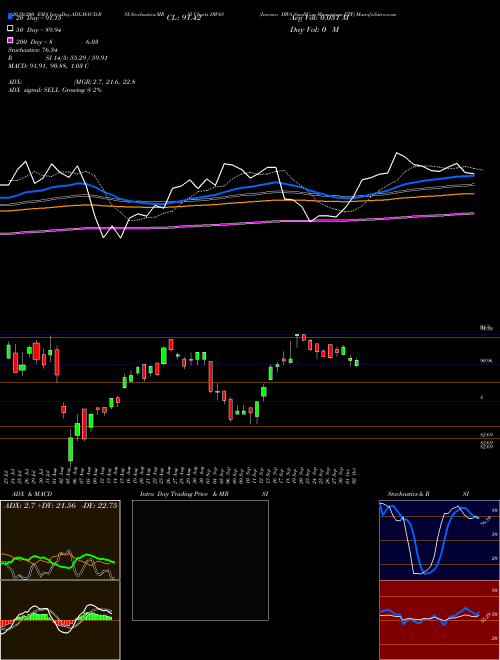Open the ADX line chart panel
This screenshot has width=500, height=660.
pos(60,540)
